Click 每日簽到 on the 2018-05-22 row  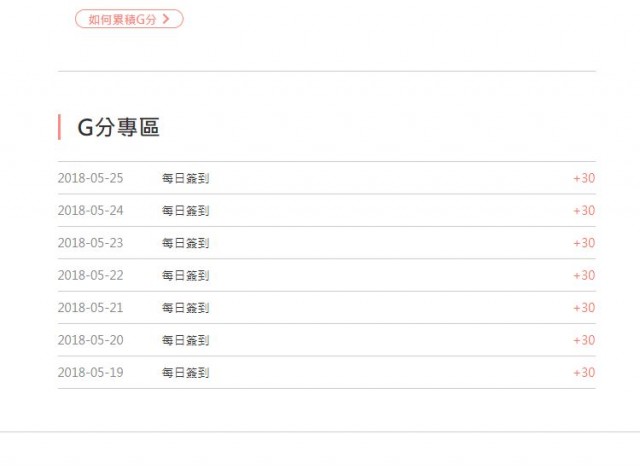tap(185, 275)
